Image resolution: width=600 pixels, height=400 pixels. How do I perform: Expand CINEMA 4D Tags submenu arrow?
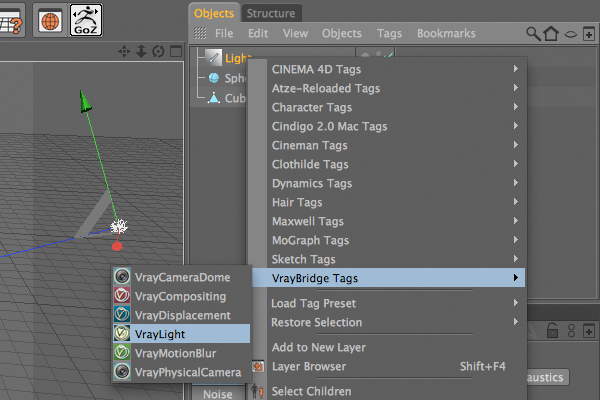pos(516,69)
